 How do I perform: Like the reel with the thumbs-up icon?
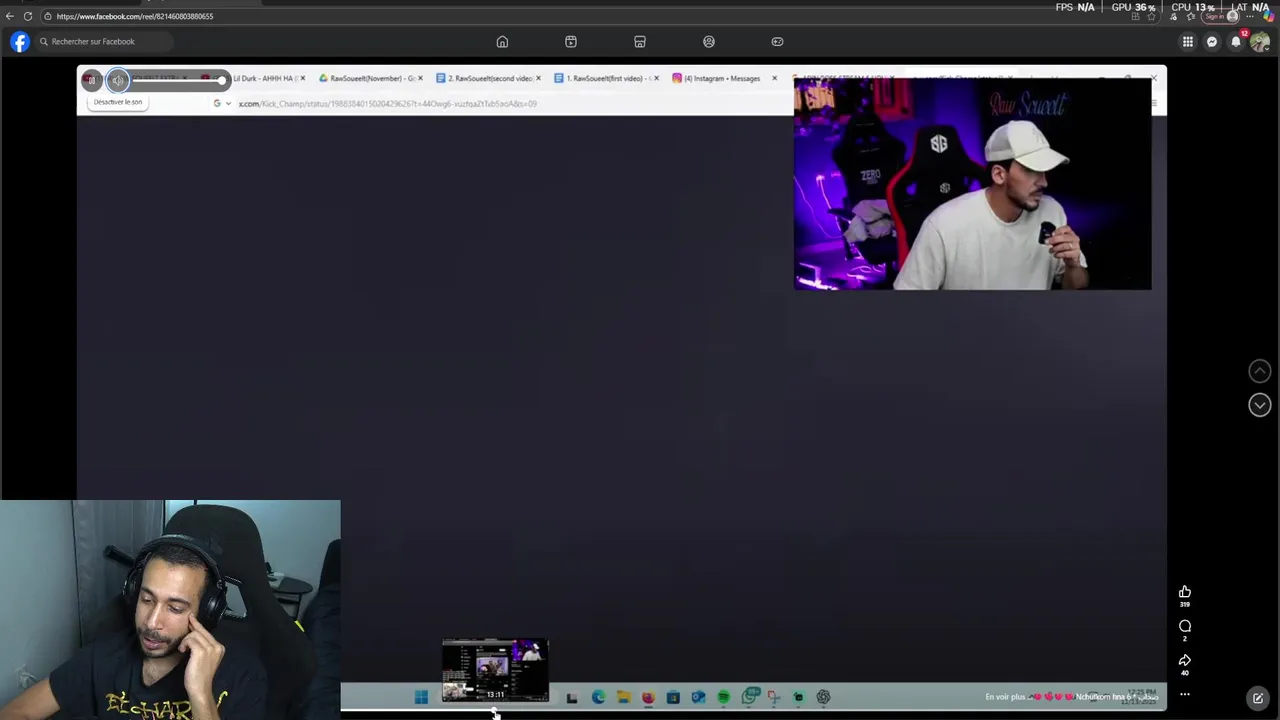click(1185, 592)
